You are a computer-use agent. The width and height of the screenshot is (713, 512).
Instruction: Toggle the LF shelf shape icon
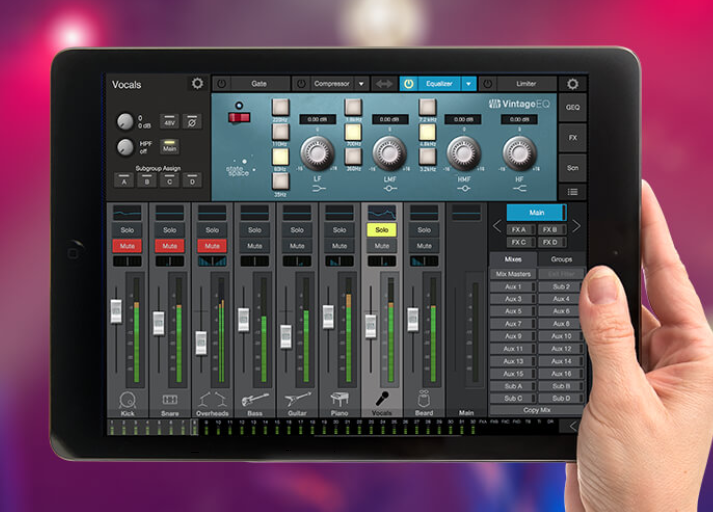[x=319, y=188]
